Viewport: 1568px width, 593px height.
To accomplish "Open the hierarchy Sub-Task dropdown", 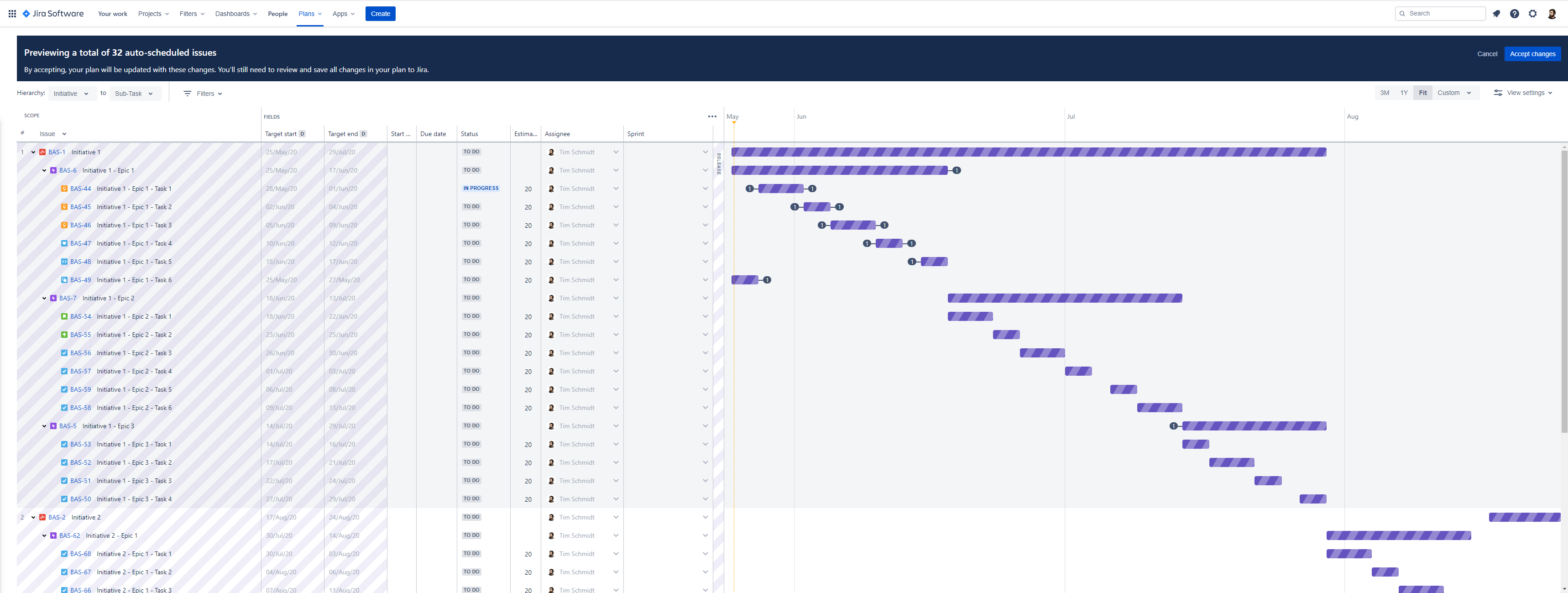I will point(135,94).
